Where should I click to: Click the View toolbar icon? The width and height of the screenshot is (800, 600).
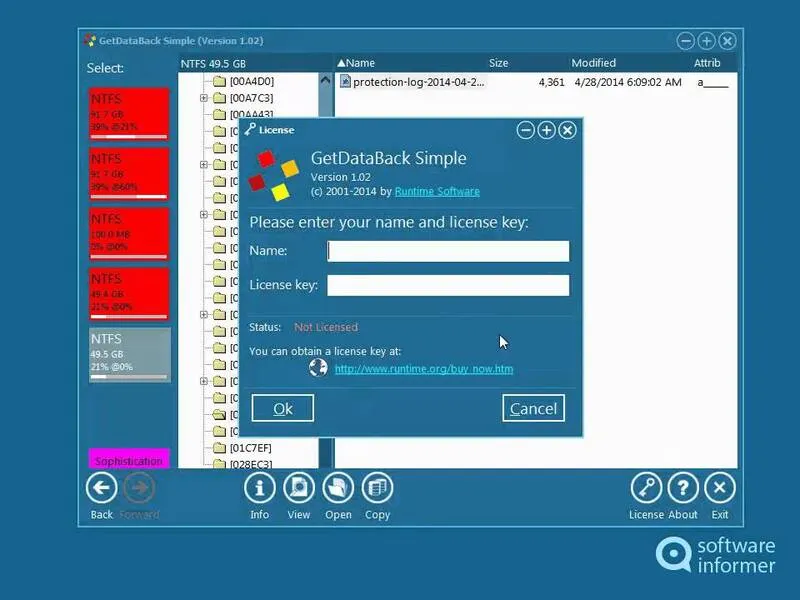298,490
